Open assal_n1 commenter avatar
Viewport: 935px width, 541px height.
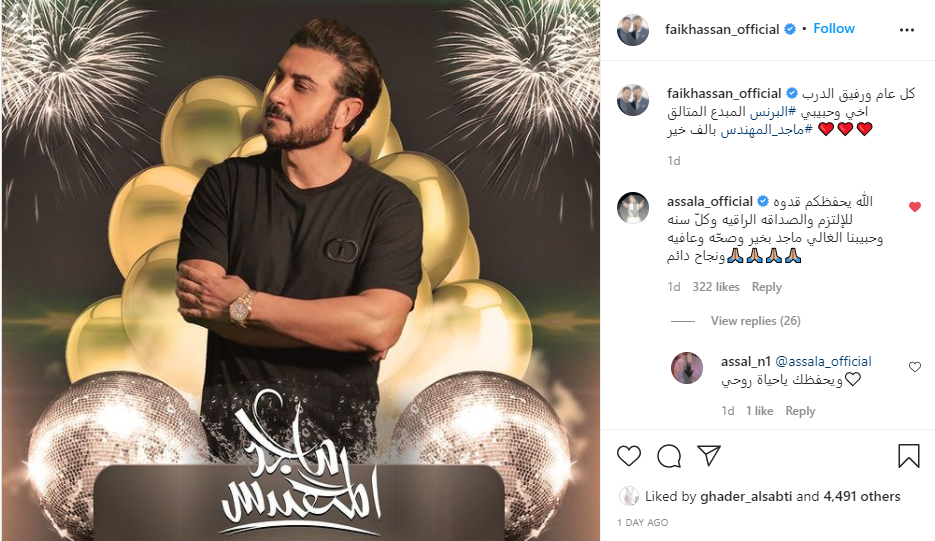click(687, 368)
